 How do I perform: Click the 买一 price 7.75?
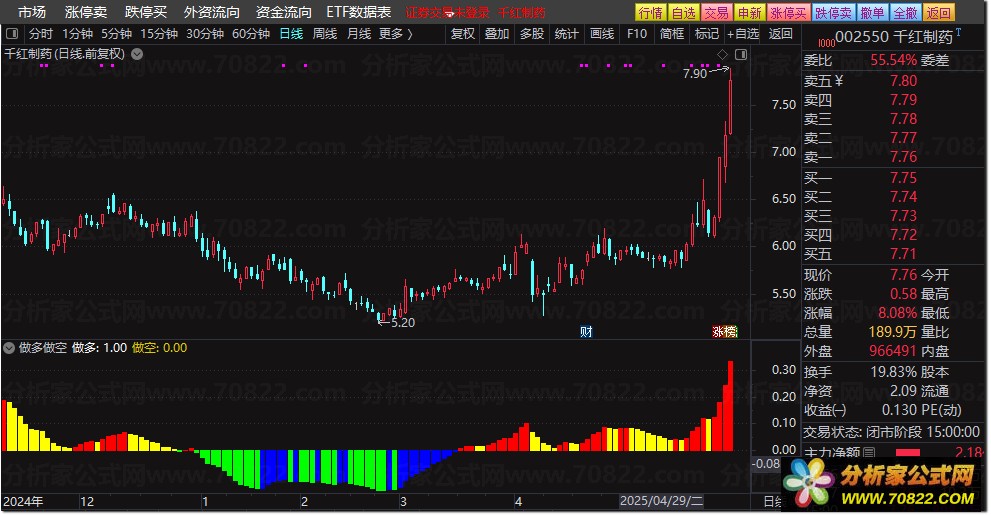point(903,178)
